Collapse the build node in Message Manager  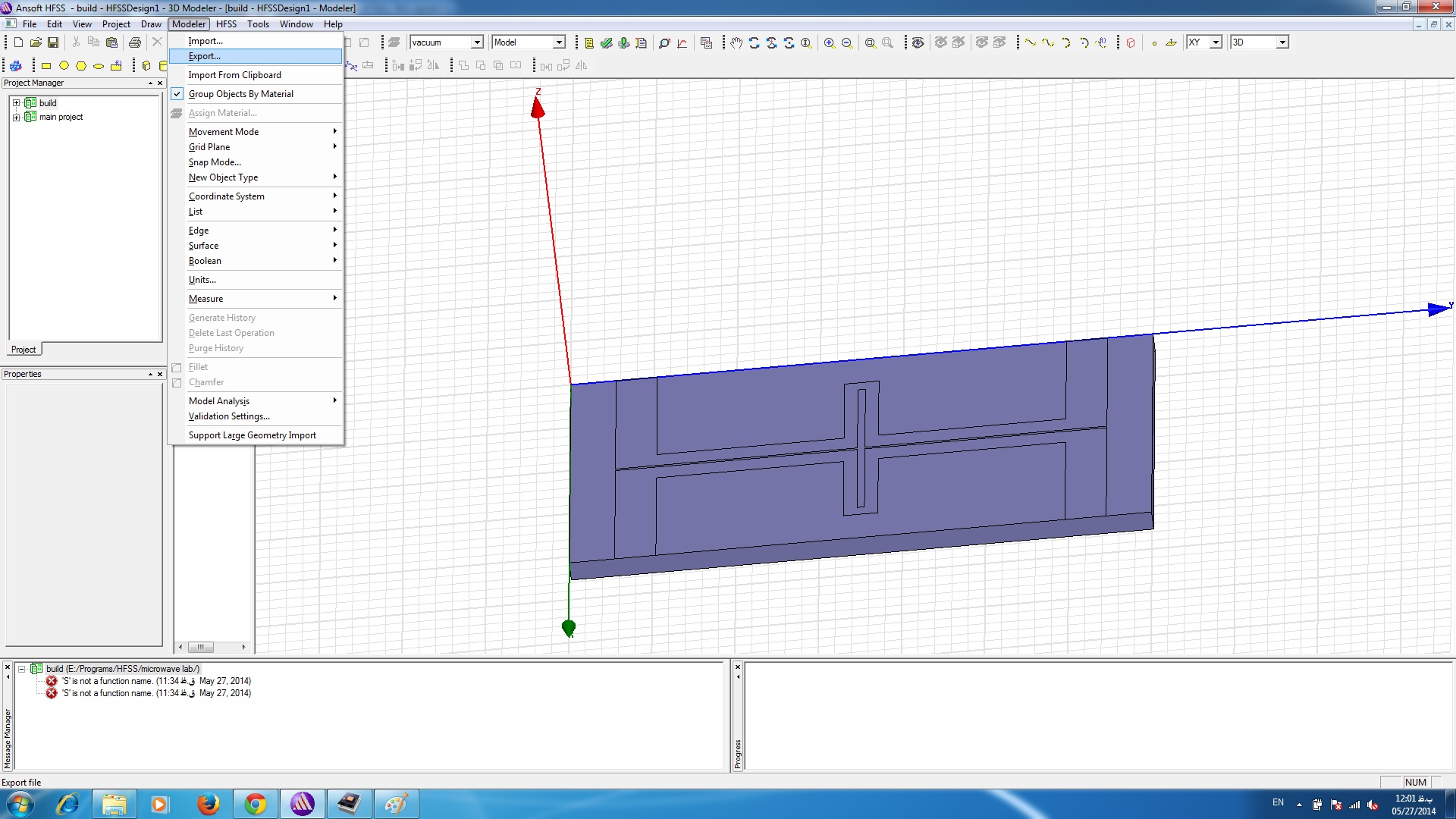22,669
